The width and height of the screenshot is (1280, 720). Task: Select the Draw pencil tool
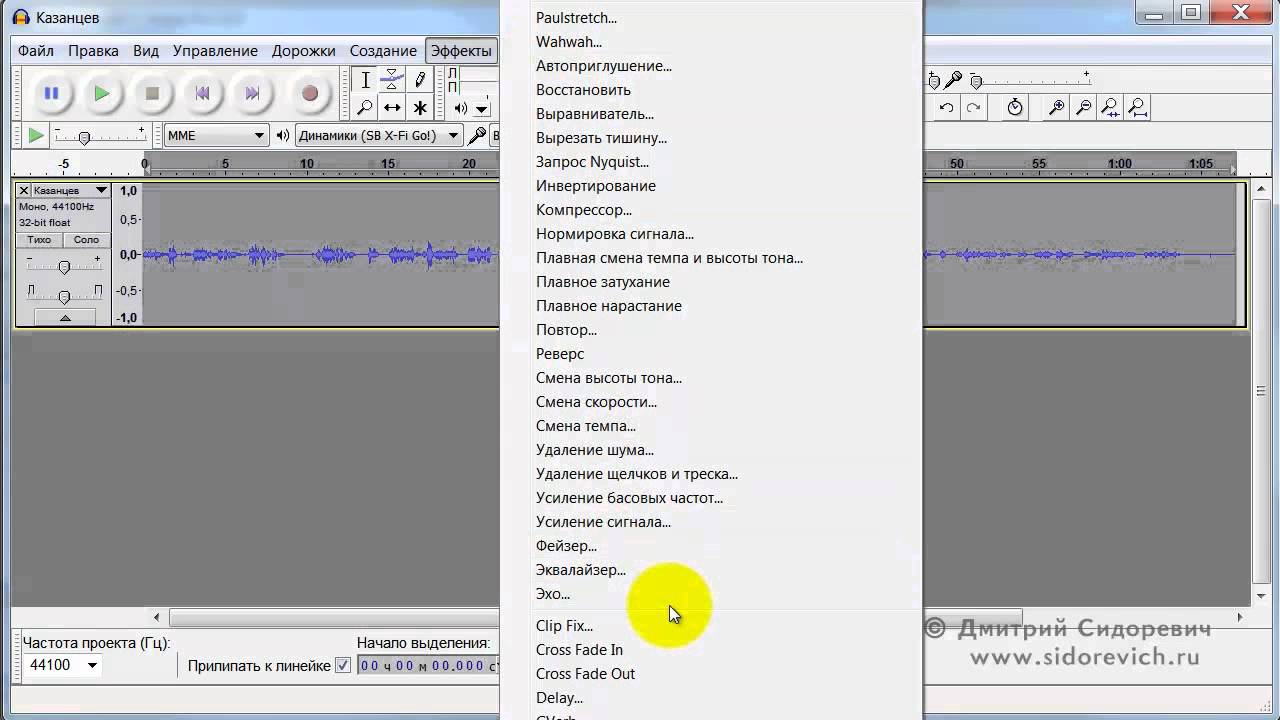coord(420,80)
